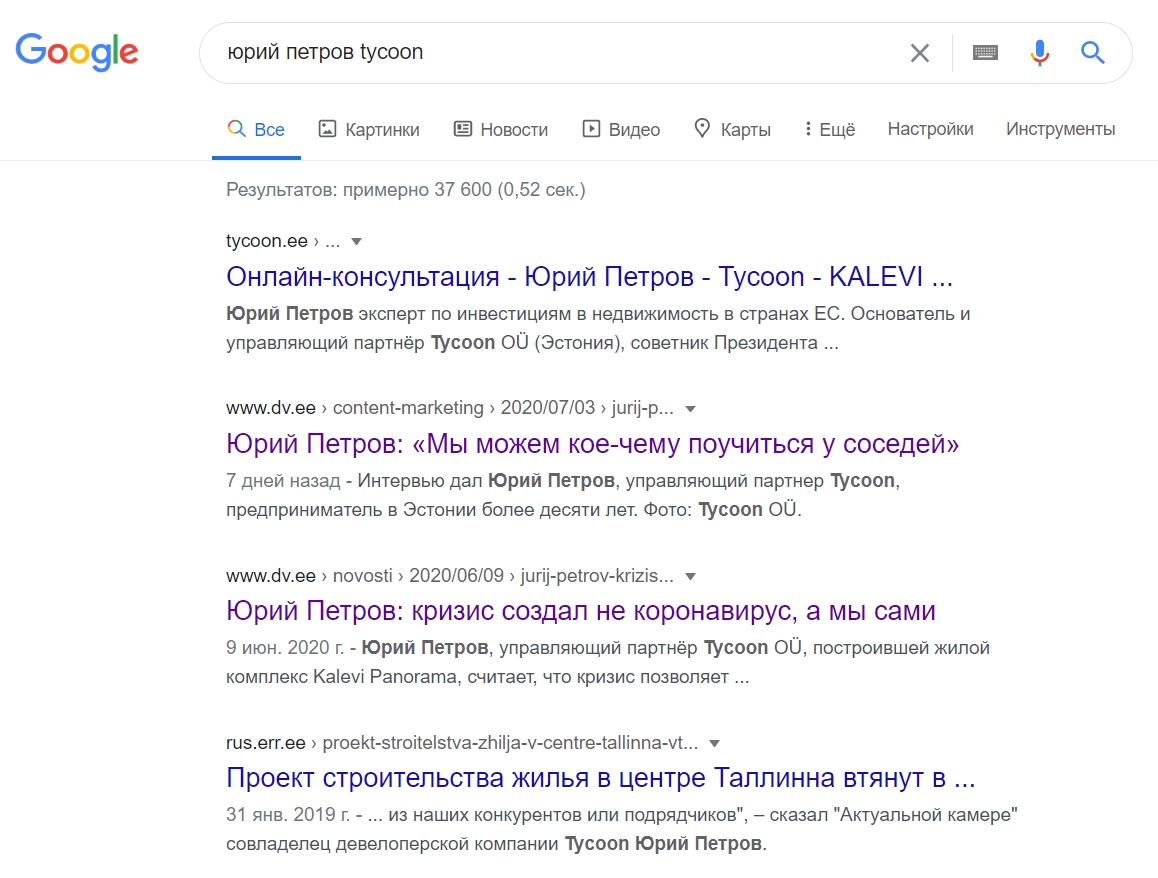Open Инструменты search tools

(x=1060, y=129)
